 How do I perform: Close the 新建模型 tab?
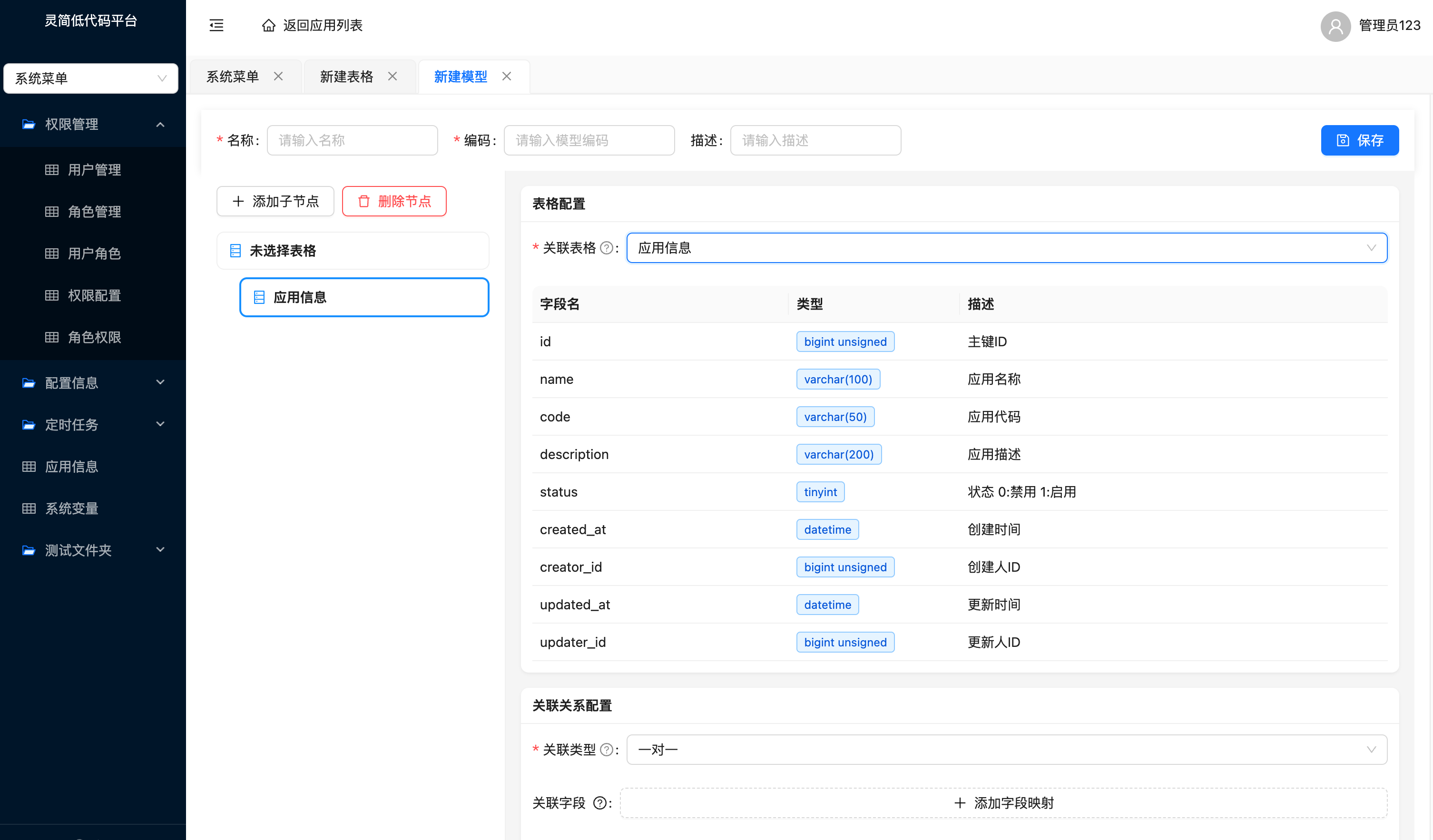click(507, 76)
